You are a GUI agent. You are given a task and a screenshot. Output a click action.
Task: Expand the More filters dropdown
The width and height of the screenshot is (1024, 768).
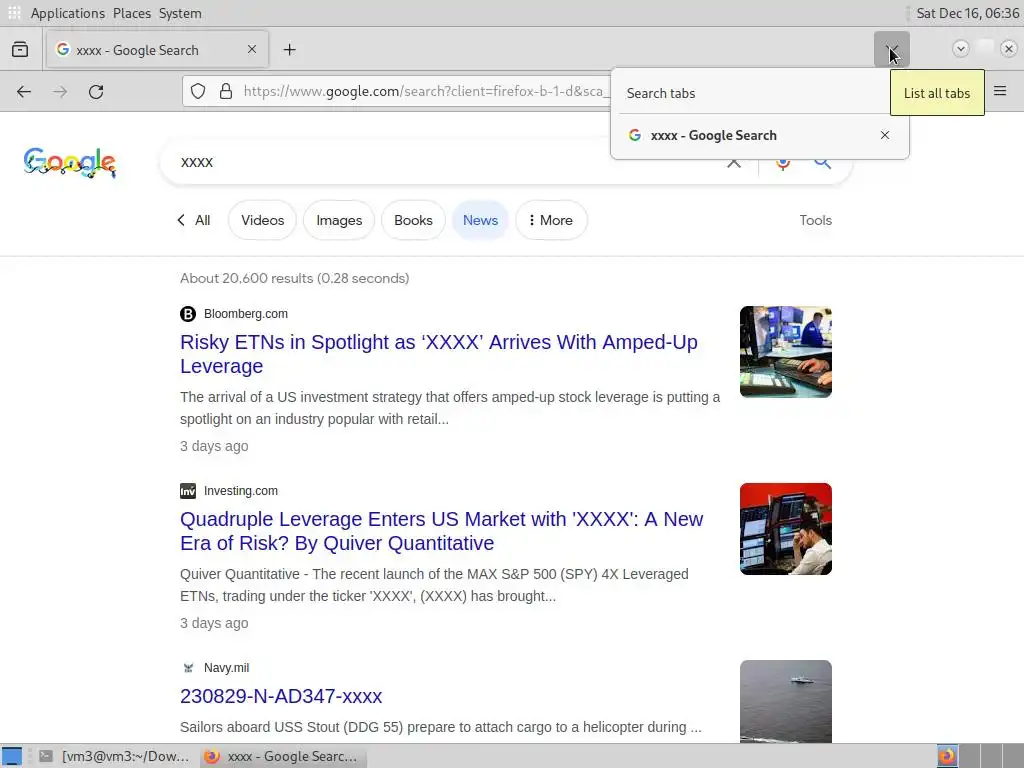pyautogui.click(x=551, y=220)
